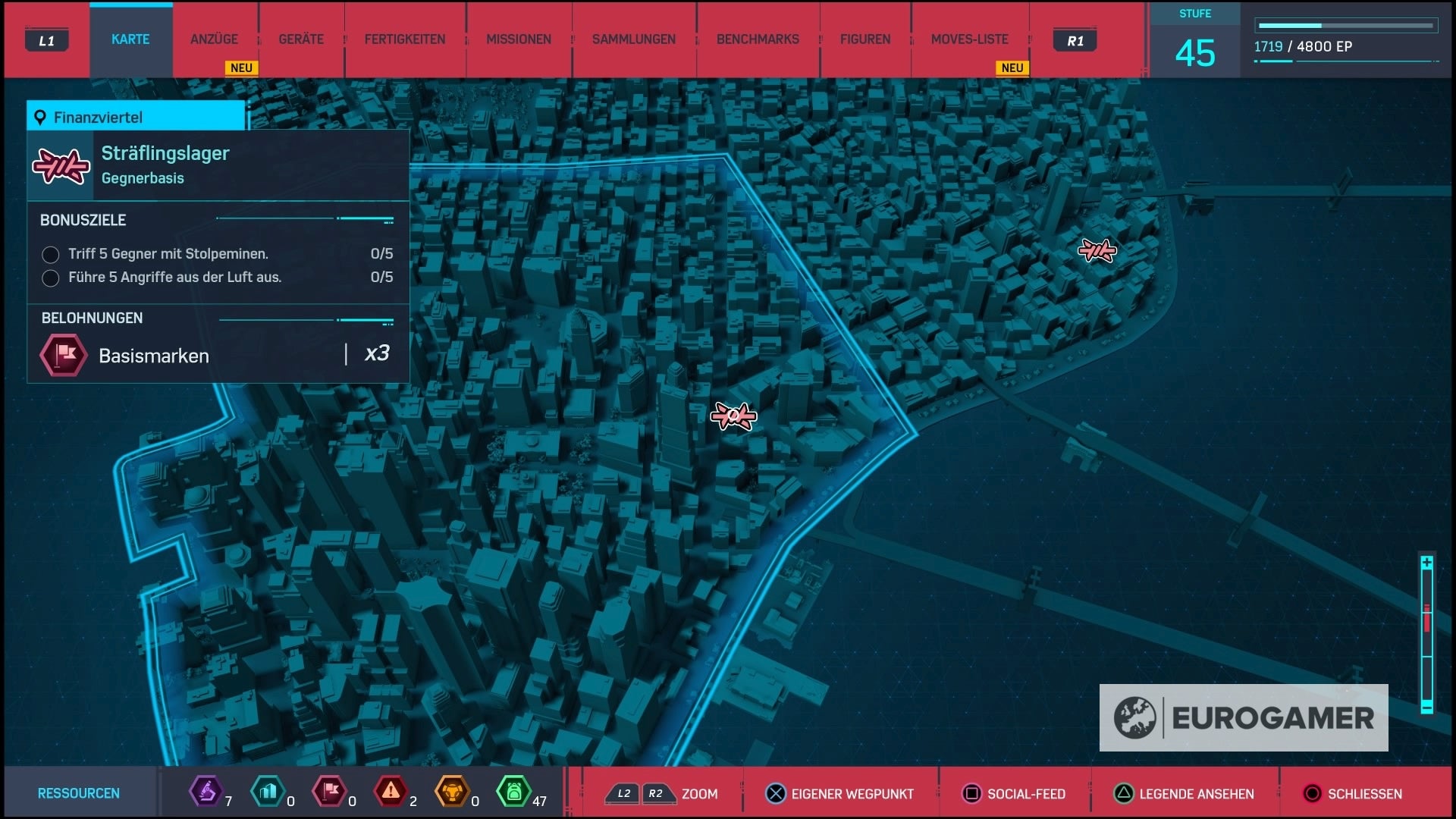Click the Bonusziele section heading
1456x819 pixels.
[83, 220]
